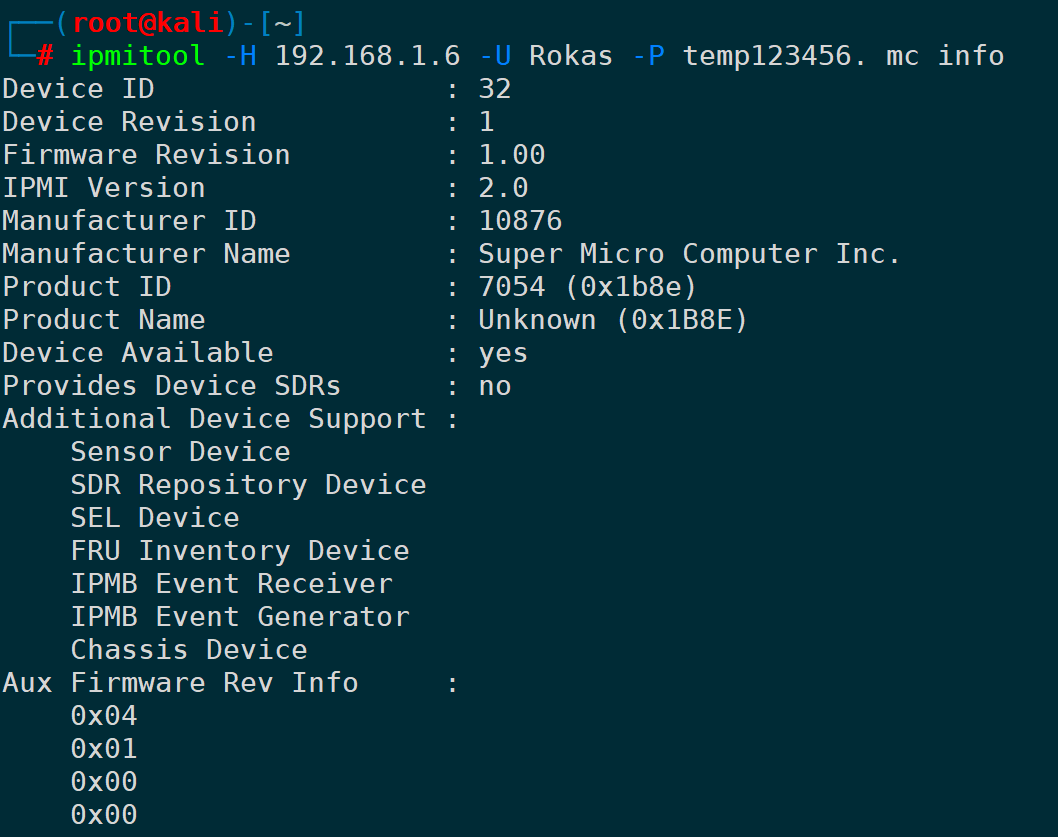
Task: Click the Provides Device SDRs no value
Action: pos(495,386)
